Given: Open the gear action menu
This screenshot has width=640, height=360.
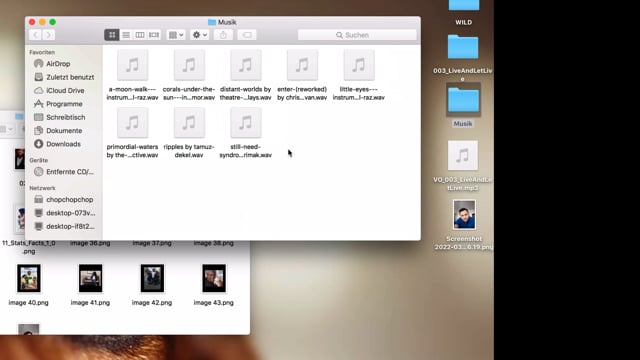Looking at the screenshot, I should [x=200, y=35].
